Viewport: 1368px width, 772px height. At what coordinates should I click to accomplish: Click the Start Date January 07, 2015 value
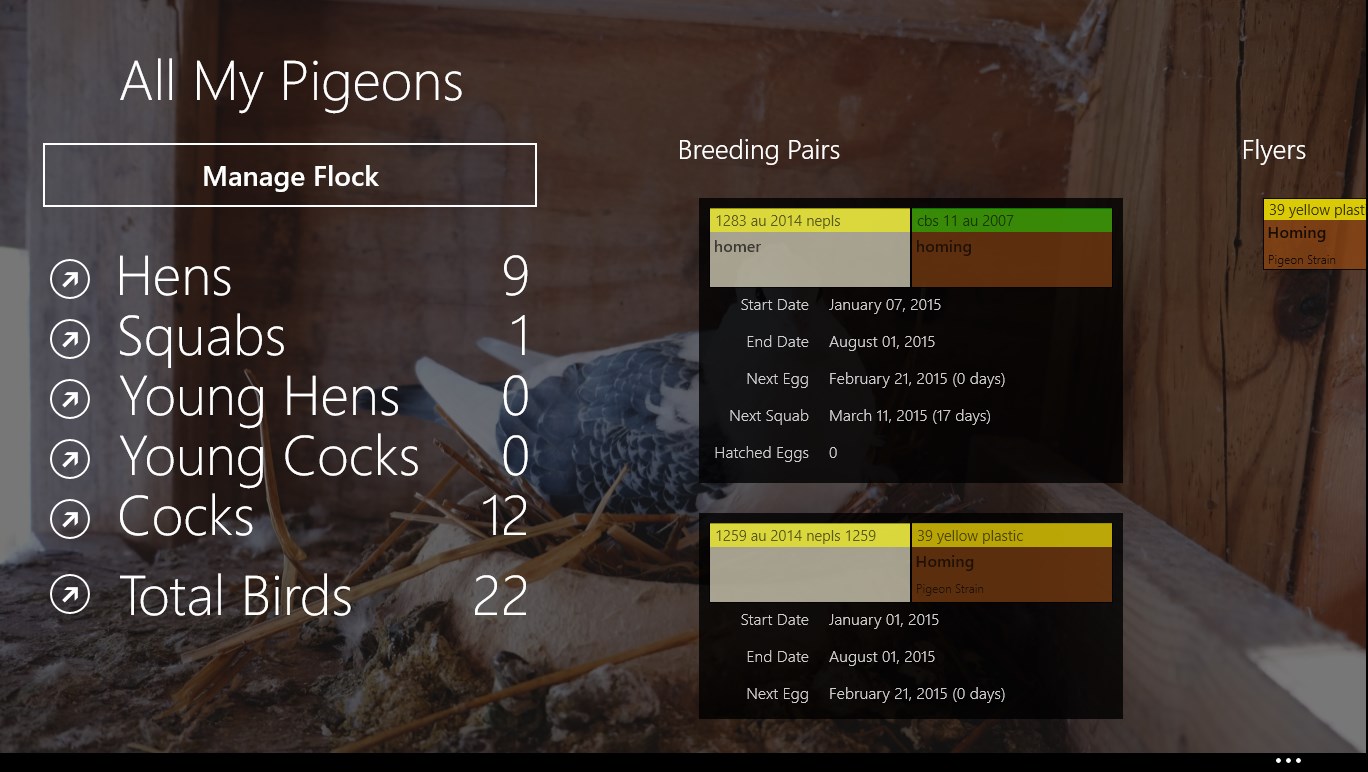884,305
